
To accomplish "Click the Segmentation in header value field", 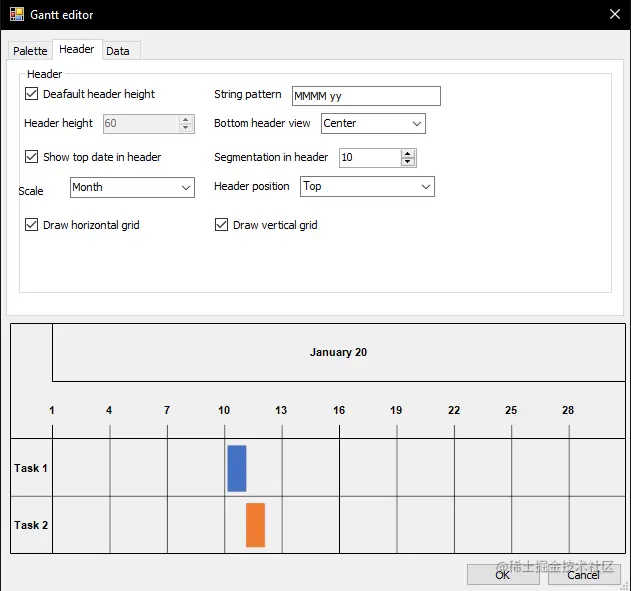I will [370, 157].
